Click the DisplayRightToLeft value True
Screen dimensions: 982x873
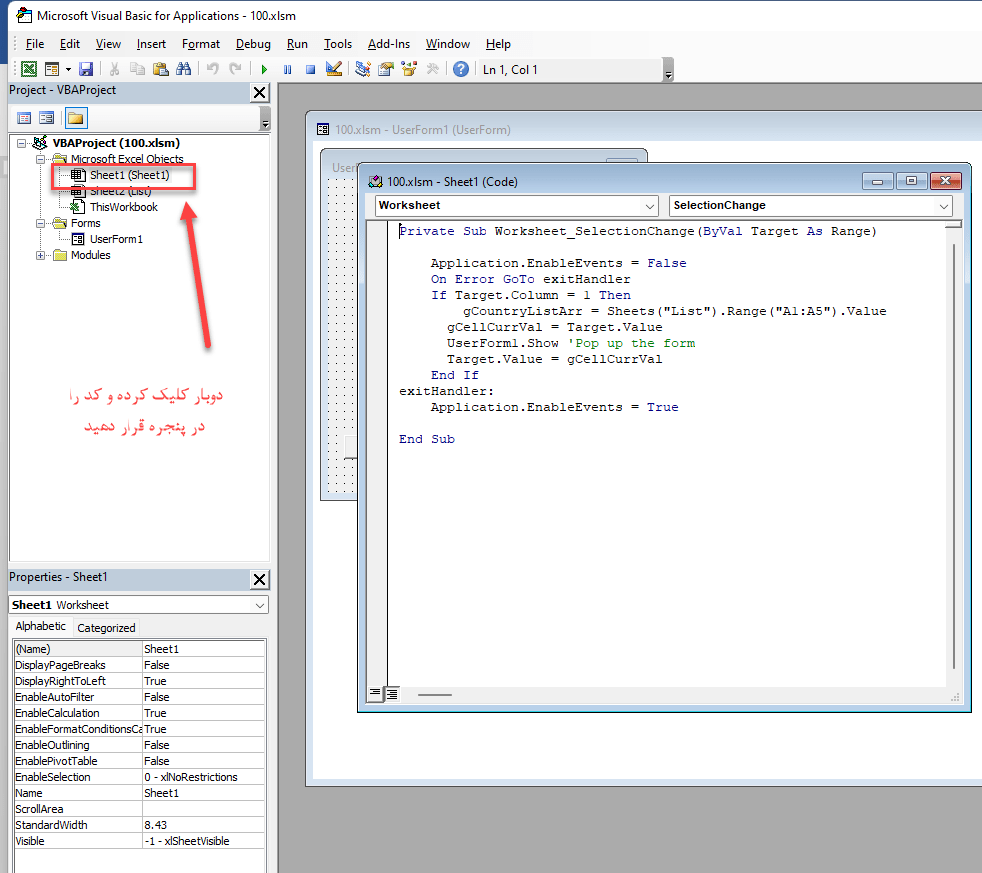pyautogui.click(x=204, y=681)
